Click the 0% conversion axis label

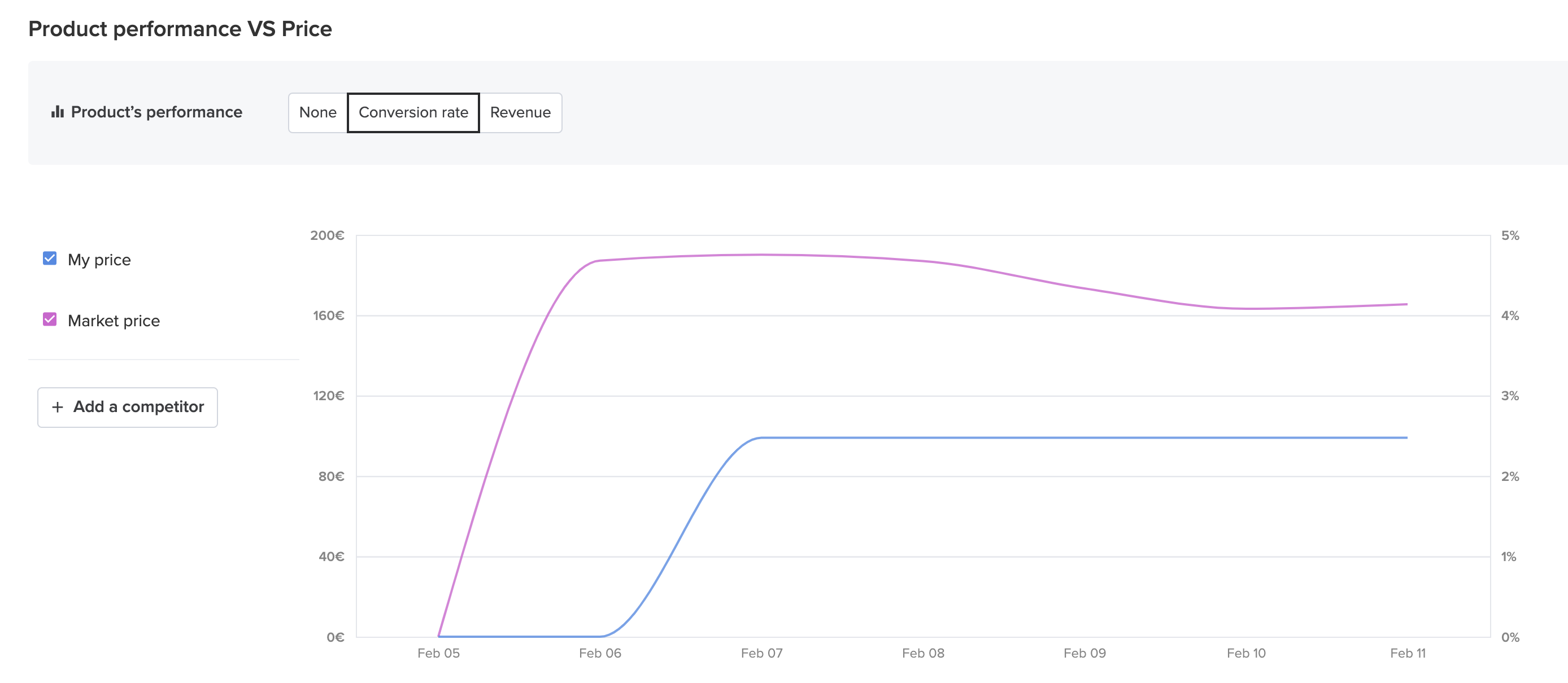click(x=1510, y=637)
